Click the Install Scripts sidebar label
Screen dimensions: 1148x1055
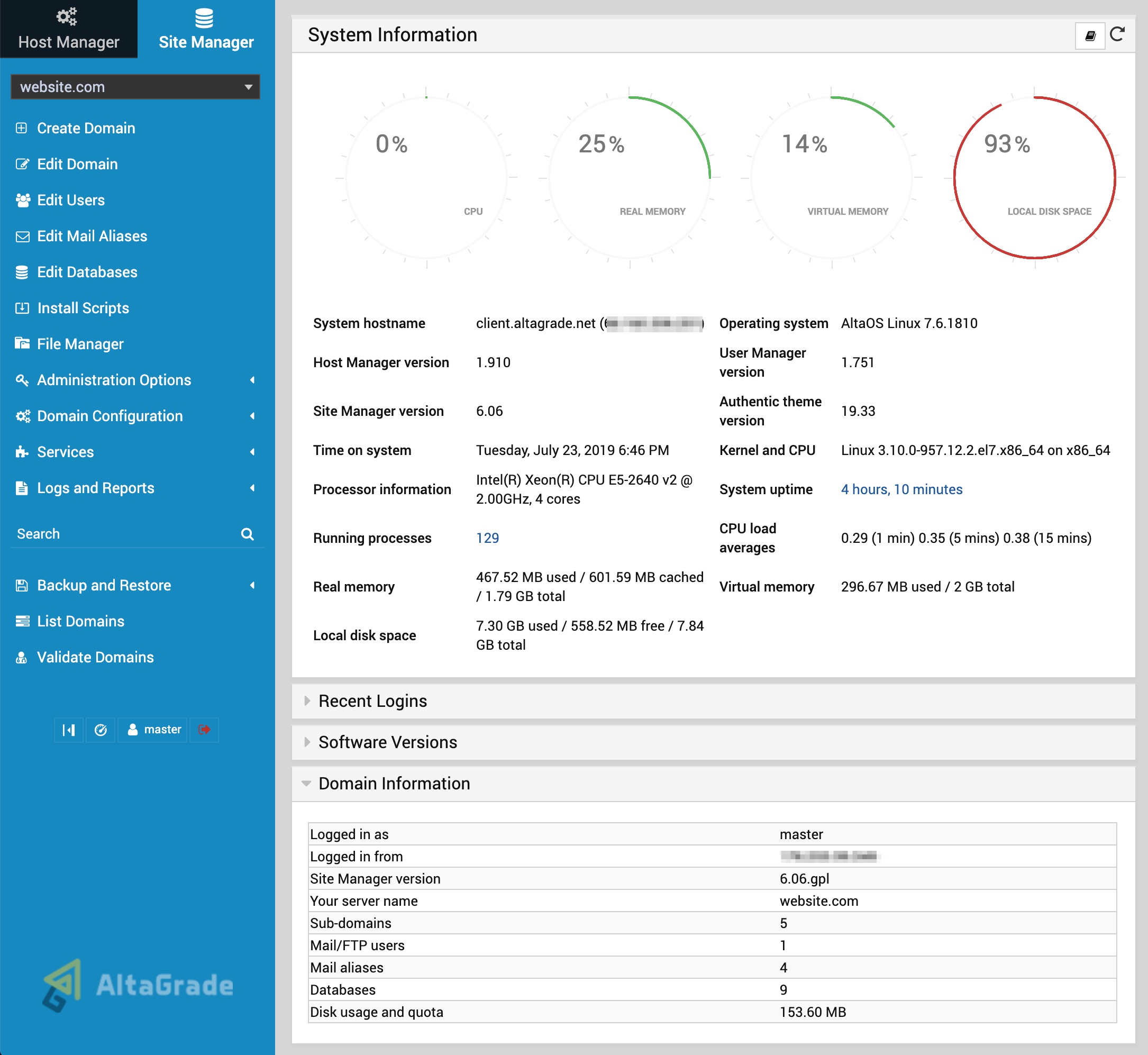[x=83, y=308]
